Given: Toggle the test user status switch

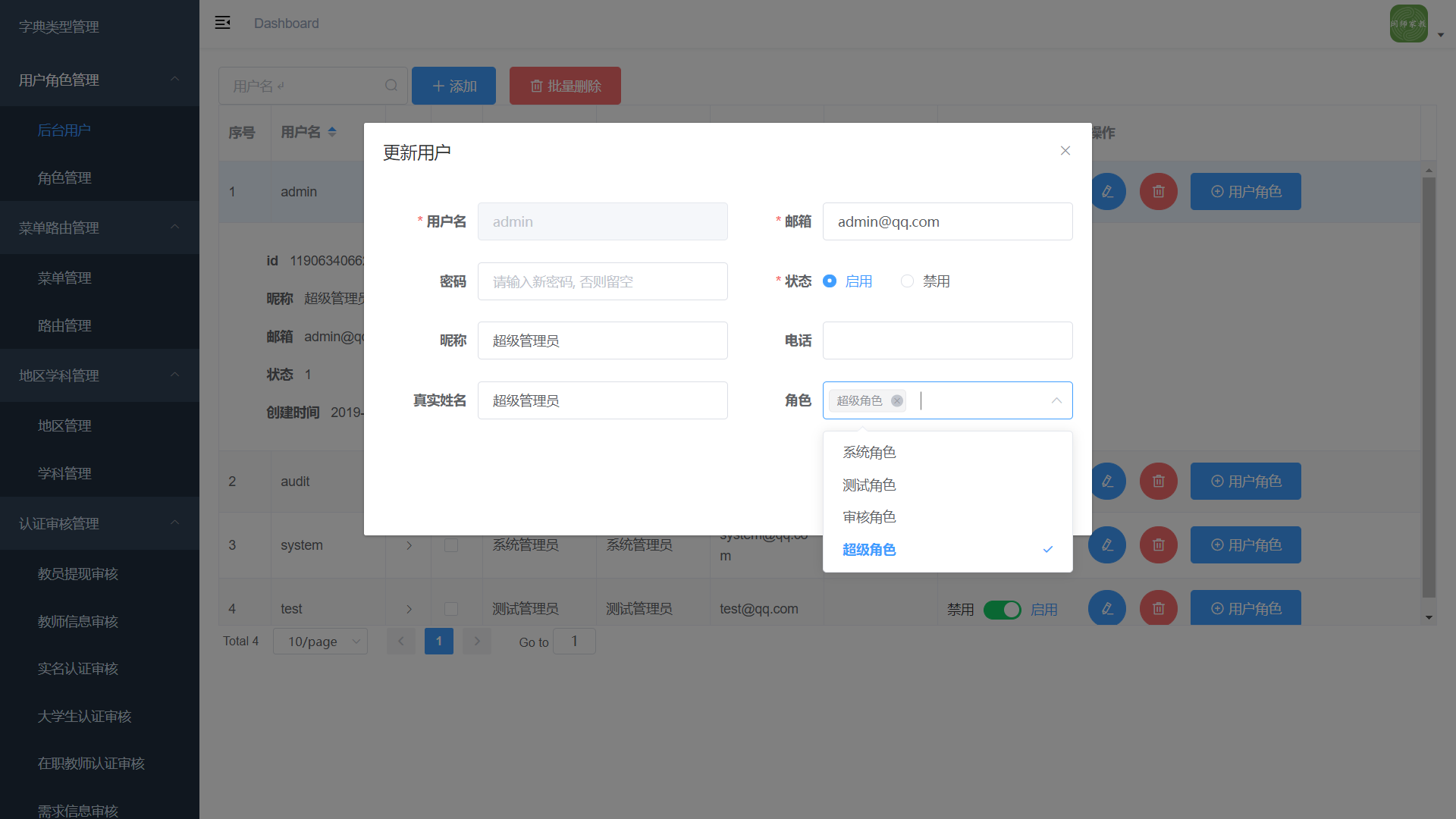Looking at the screenshot, I should 1002,610.
